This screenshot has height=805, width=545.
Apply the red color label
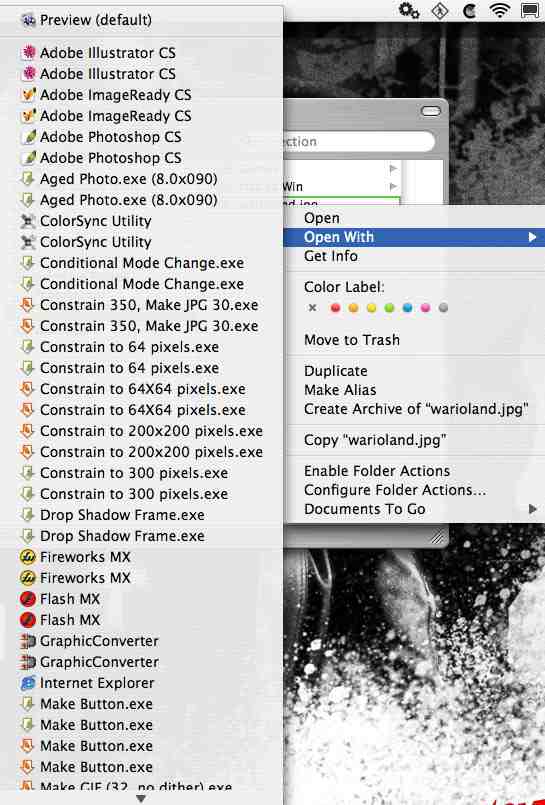336,308
